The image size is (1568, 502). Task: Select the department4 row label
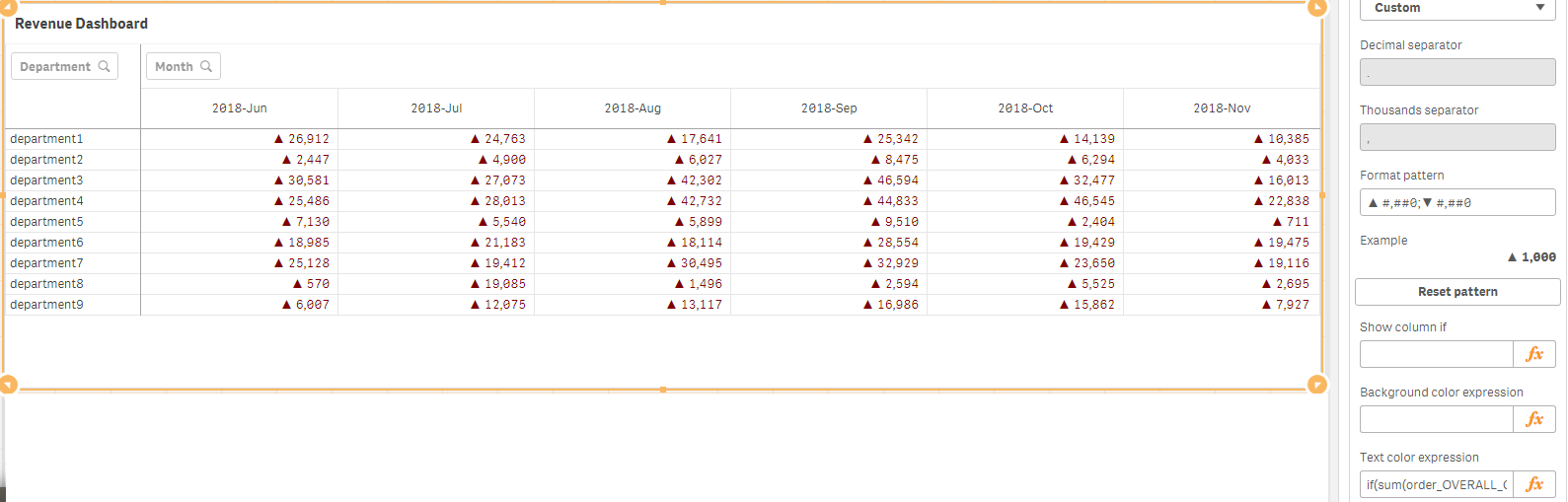coord(46,201)
